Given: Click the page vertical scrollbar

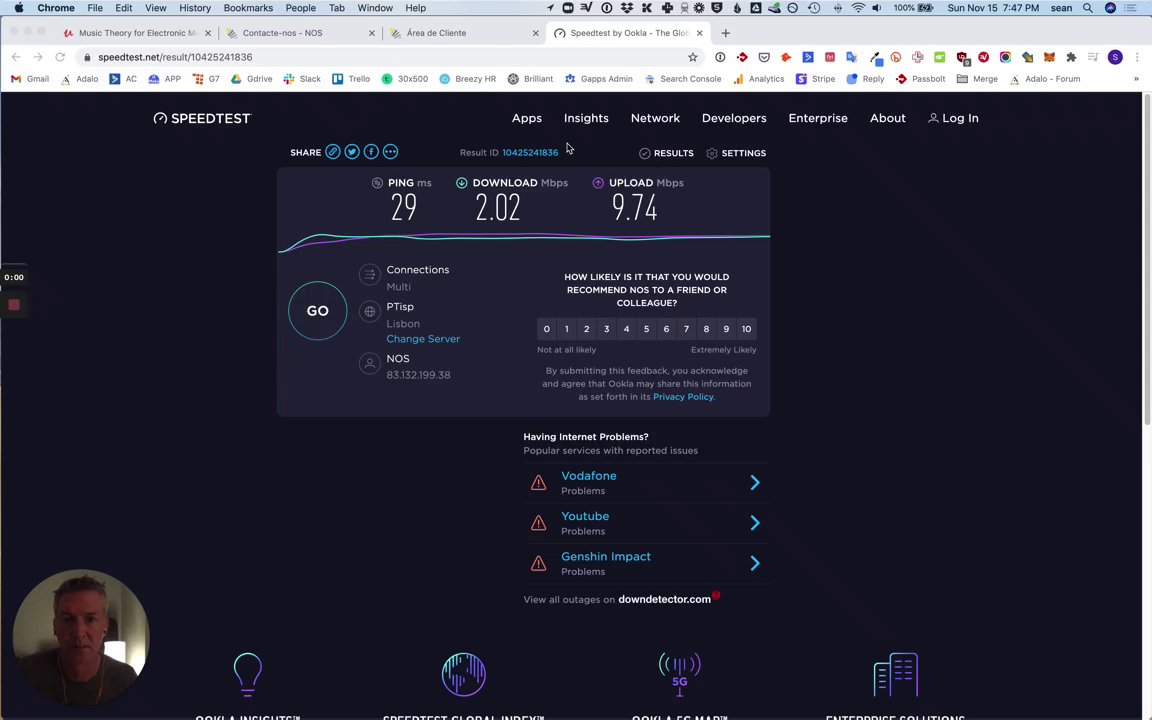Looking at the screenshot, I should pos(1147,259).
